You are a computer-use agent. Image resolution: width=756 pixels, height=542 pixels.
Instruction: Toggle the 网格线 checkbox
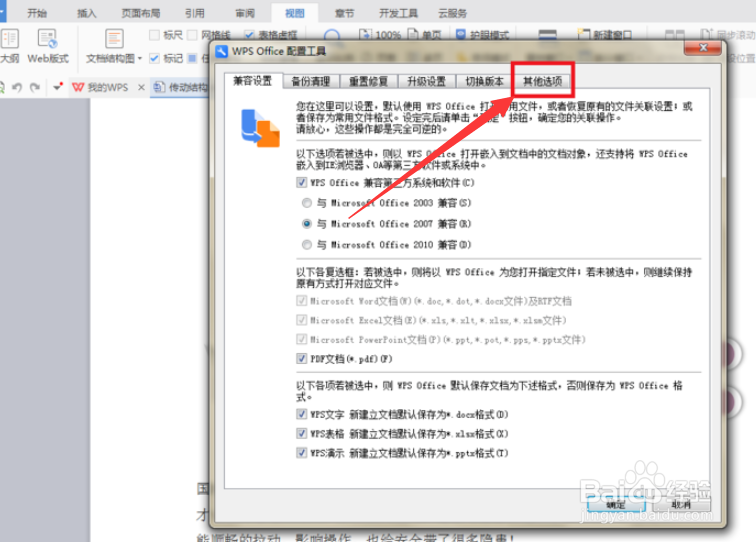click(192, 35)
